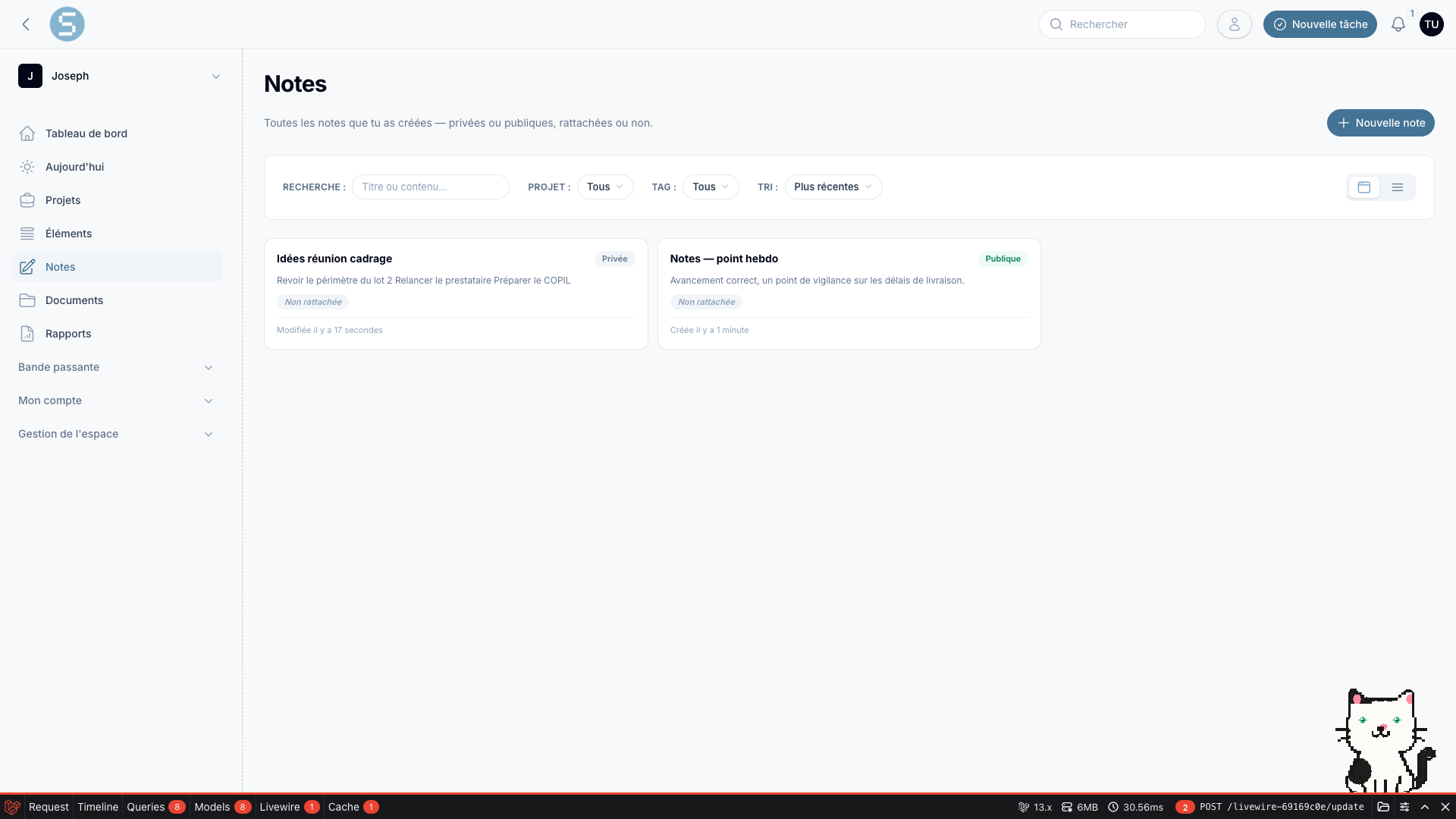Focus the Rechercher search field
This screenshot has height=819, width=1456.
1122,24
